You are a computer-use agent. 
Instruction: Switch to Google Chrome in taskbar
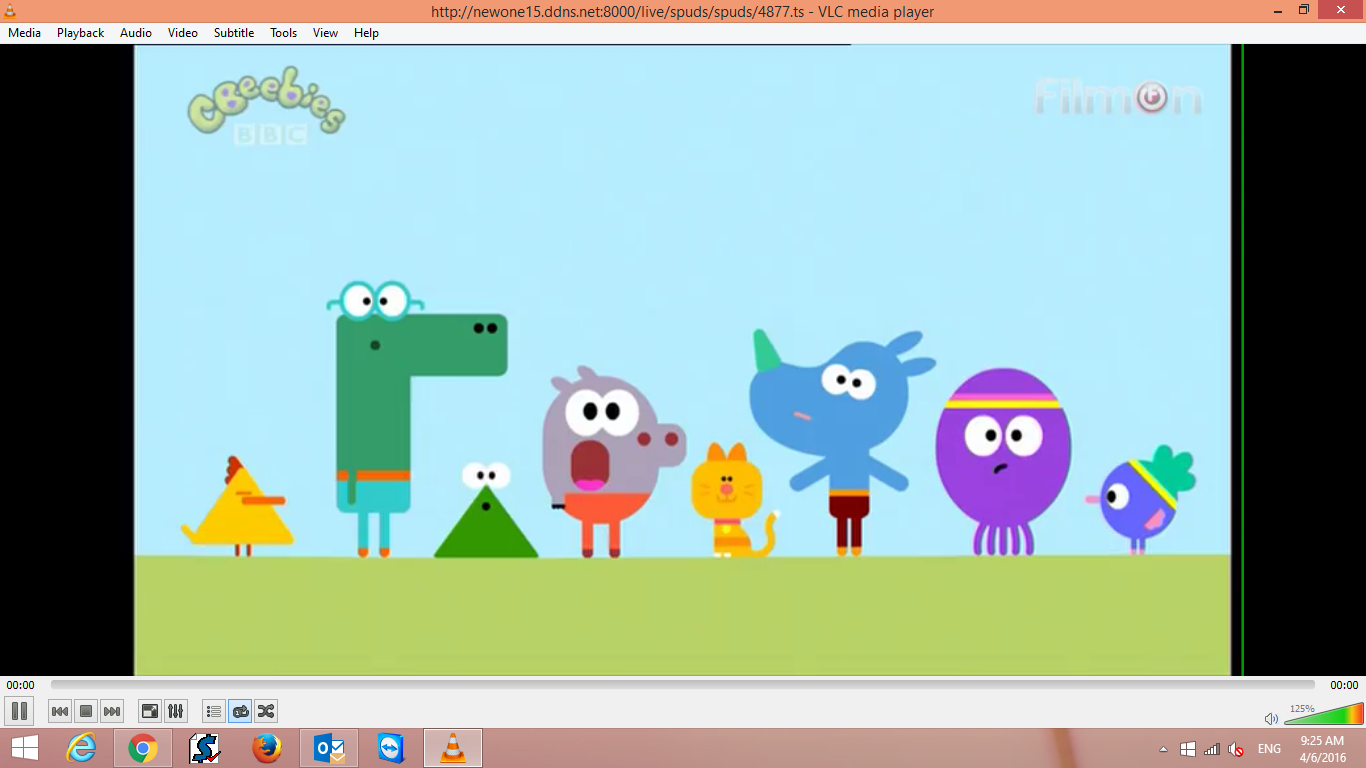143,748
